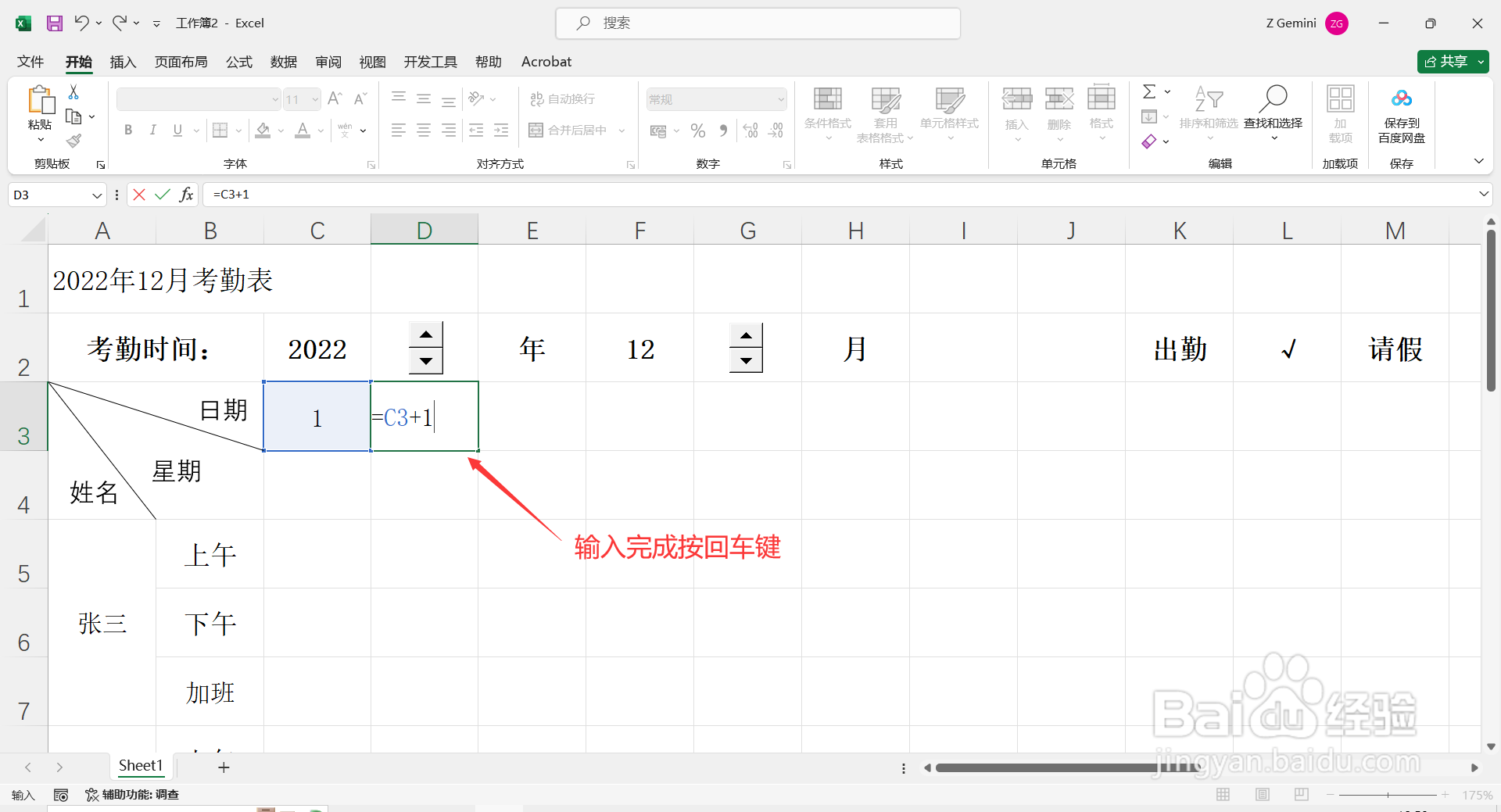
Task: Switch to the 数据 ribbon tab
Action: 283,62
